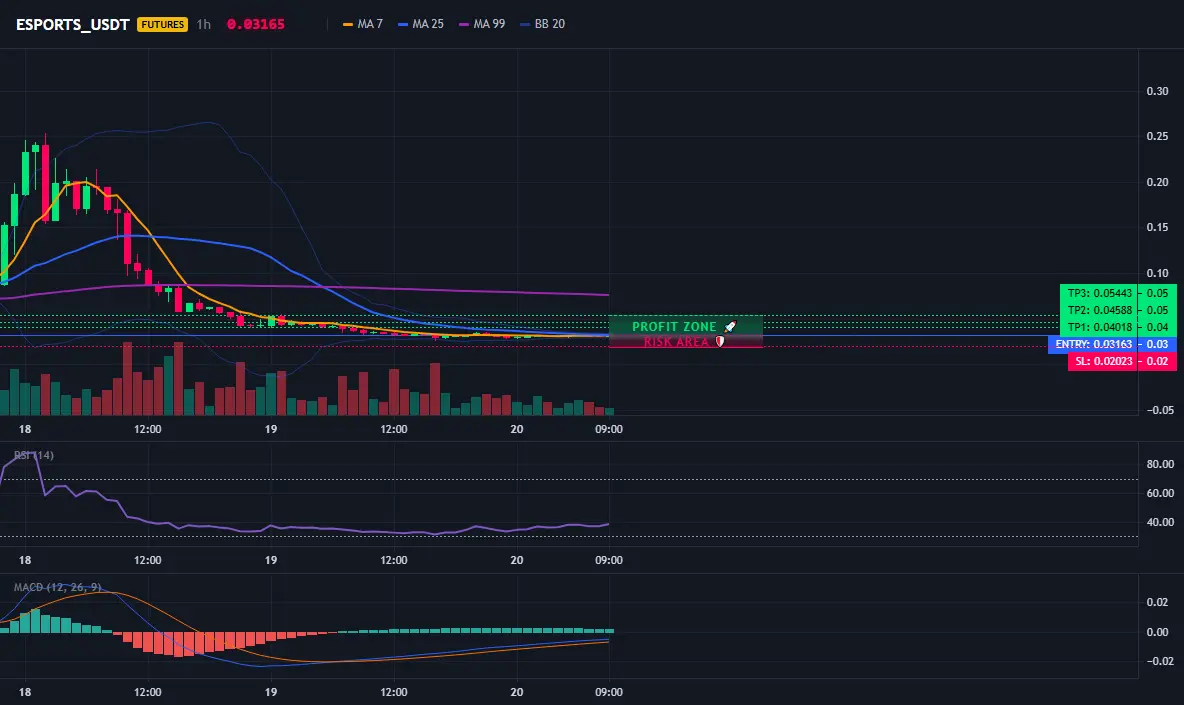1184x705 pixels.
Task: Click the ENTRY: 0.03163 price label
Action: (1093, 344)
